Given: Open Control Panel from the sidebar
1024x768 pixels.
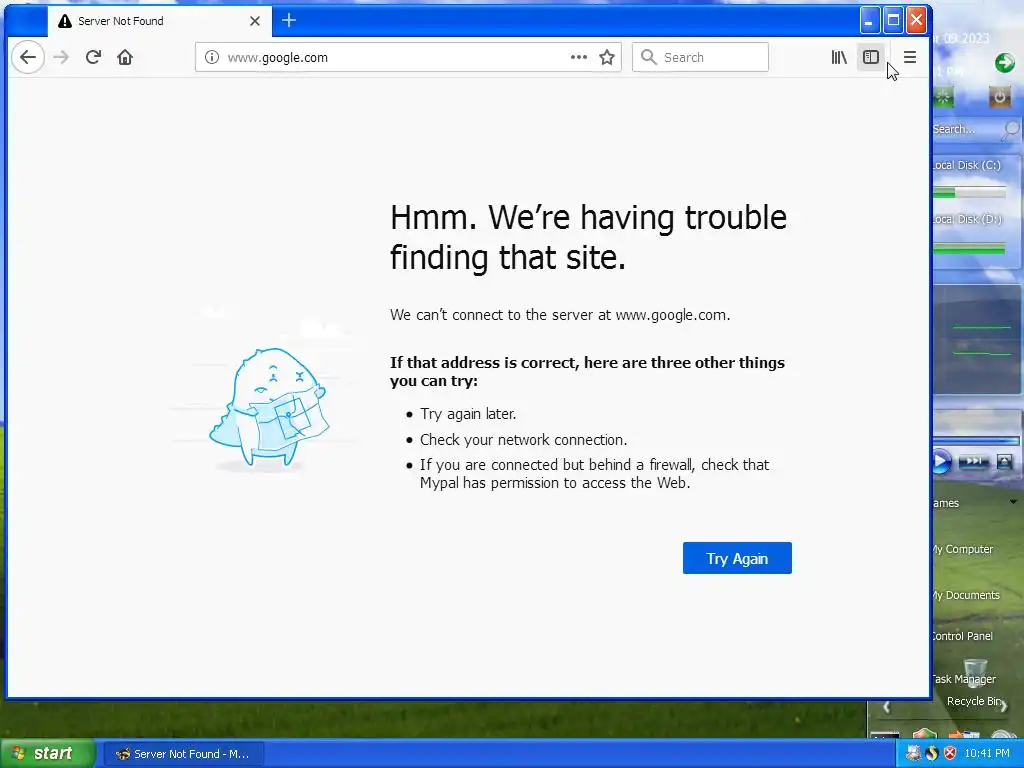Looking at the screenshot, I should click(x=963, y=636).
